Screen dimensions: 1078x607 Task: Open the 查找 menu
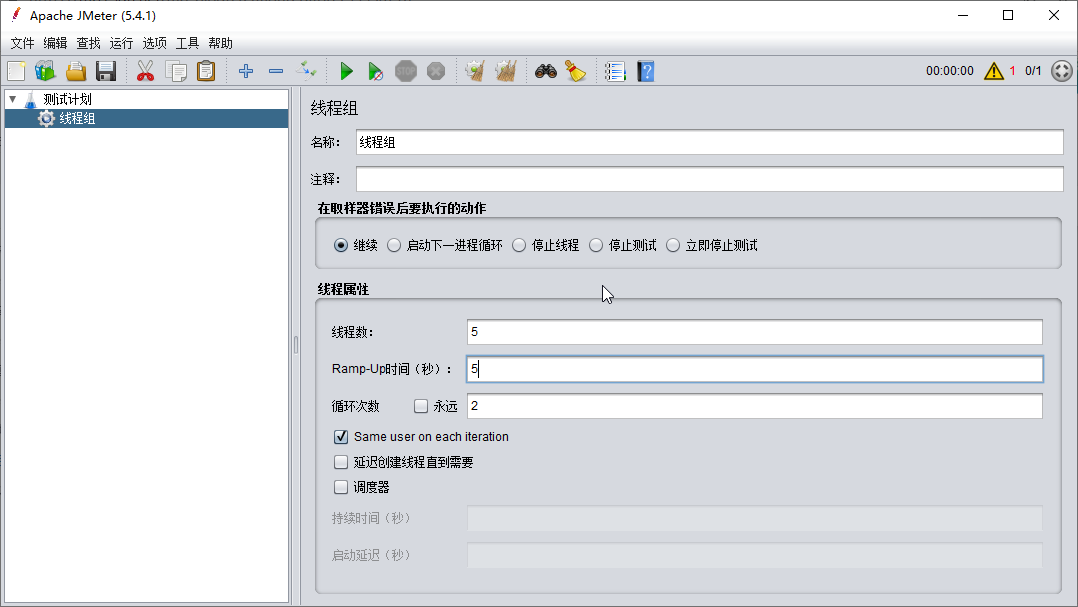(88, 43)
